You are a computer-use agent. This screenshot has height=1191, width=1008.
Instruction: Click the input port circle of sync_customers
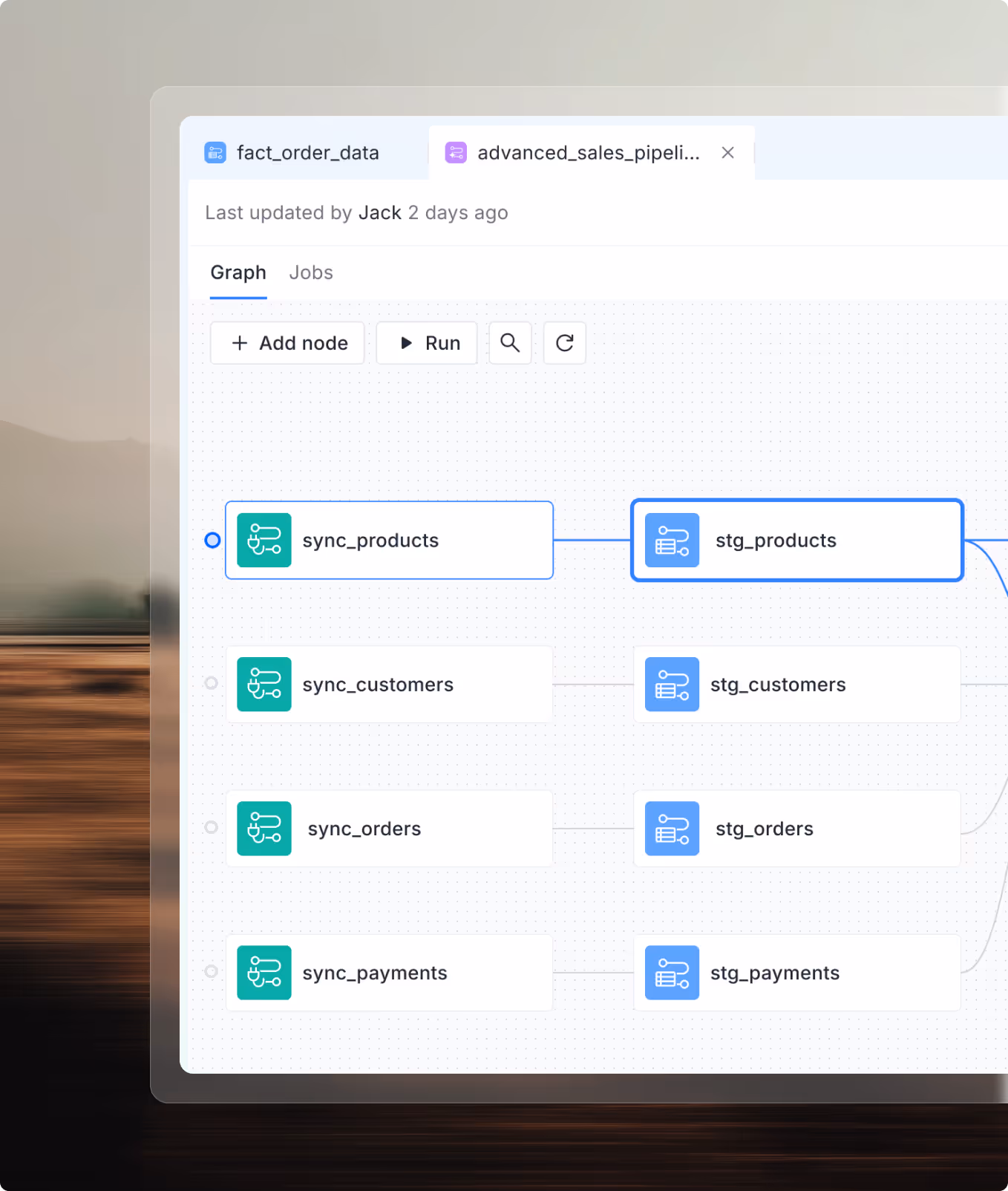click(212, 683)
